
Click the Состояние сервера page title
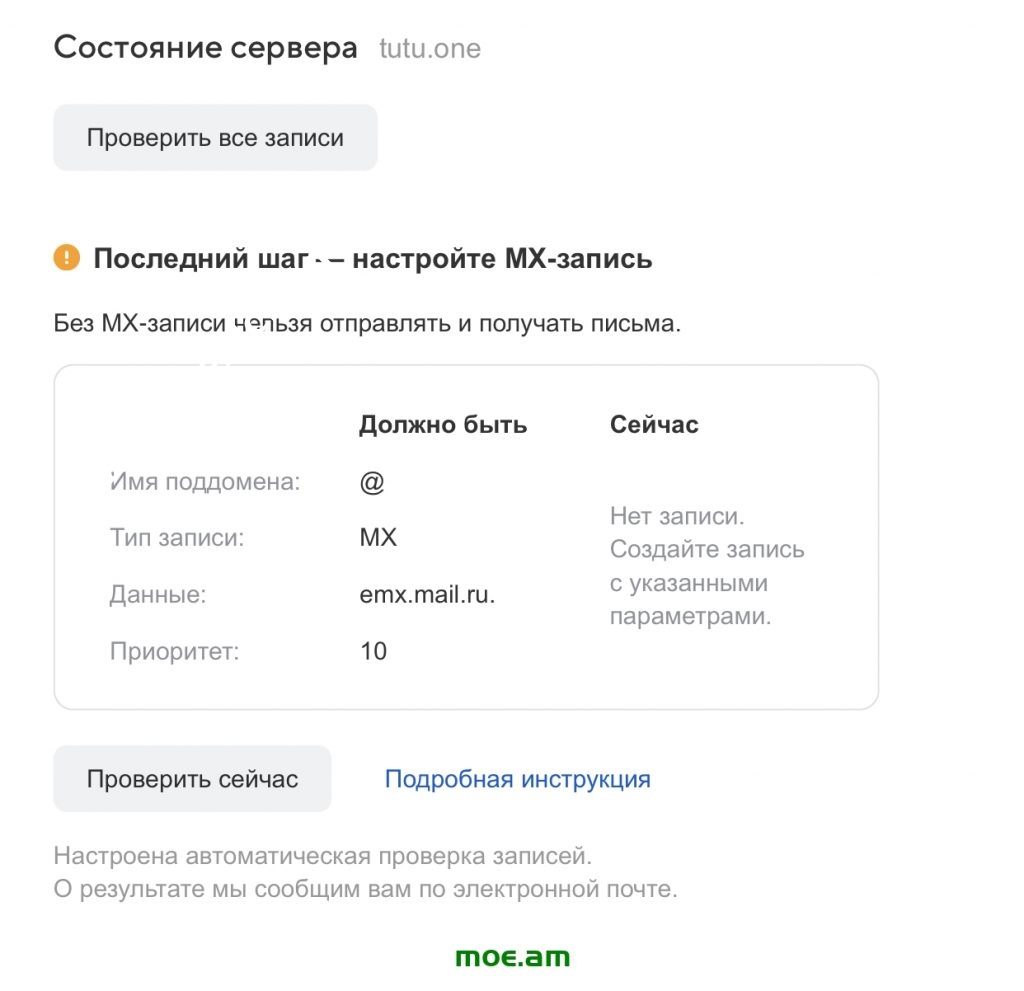click(205, 47)
